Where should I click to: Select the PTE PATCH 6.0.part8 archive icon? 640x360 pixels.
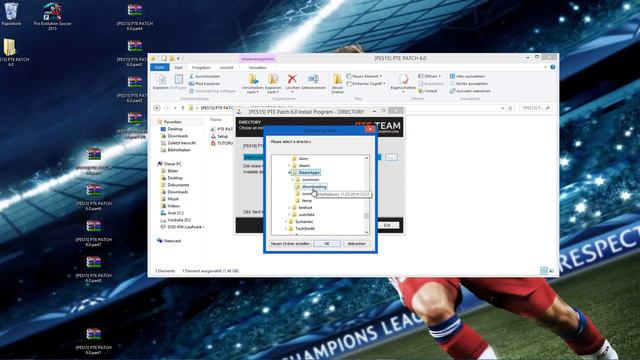coord(93,269)
